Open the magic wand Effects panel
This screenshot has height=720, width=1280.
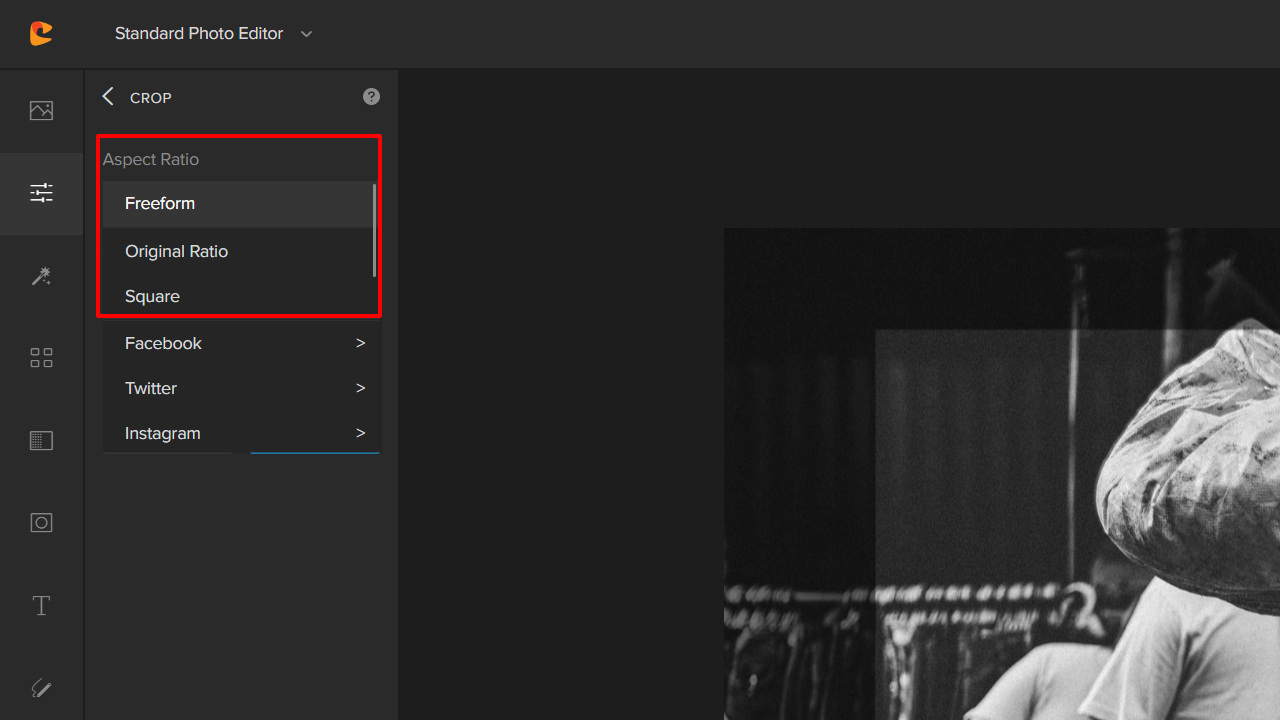click(x=41, y=276)
